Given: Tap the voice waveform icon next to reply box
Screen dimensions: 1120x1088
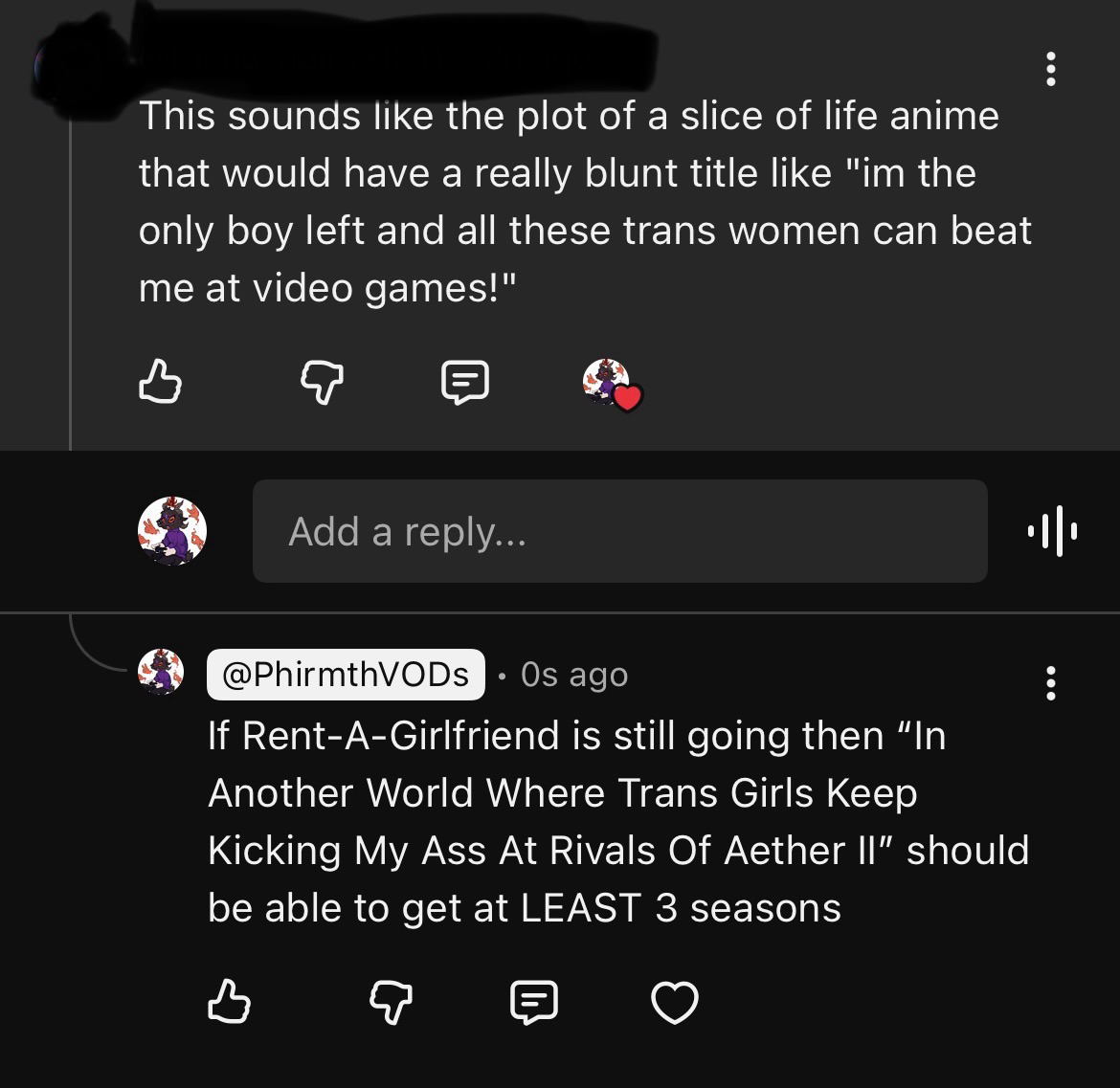Looking at the screenshot, I should (x=1051, y=531).
